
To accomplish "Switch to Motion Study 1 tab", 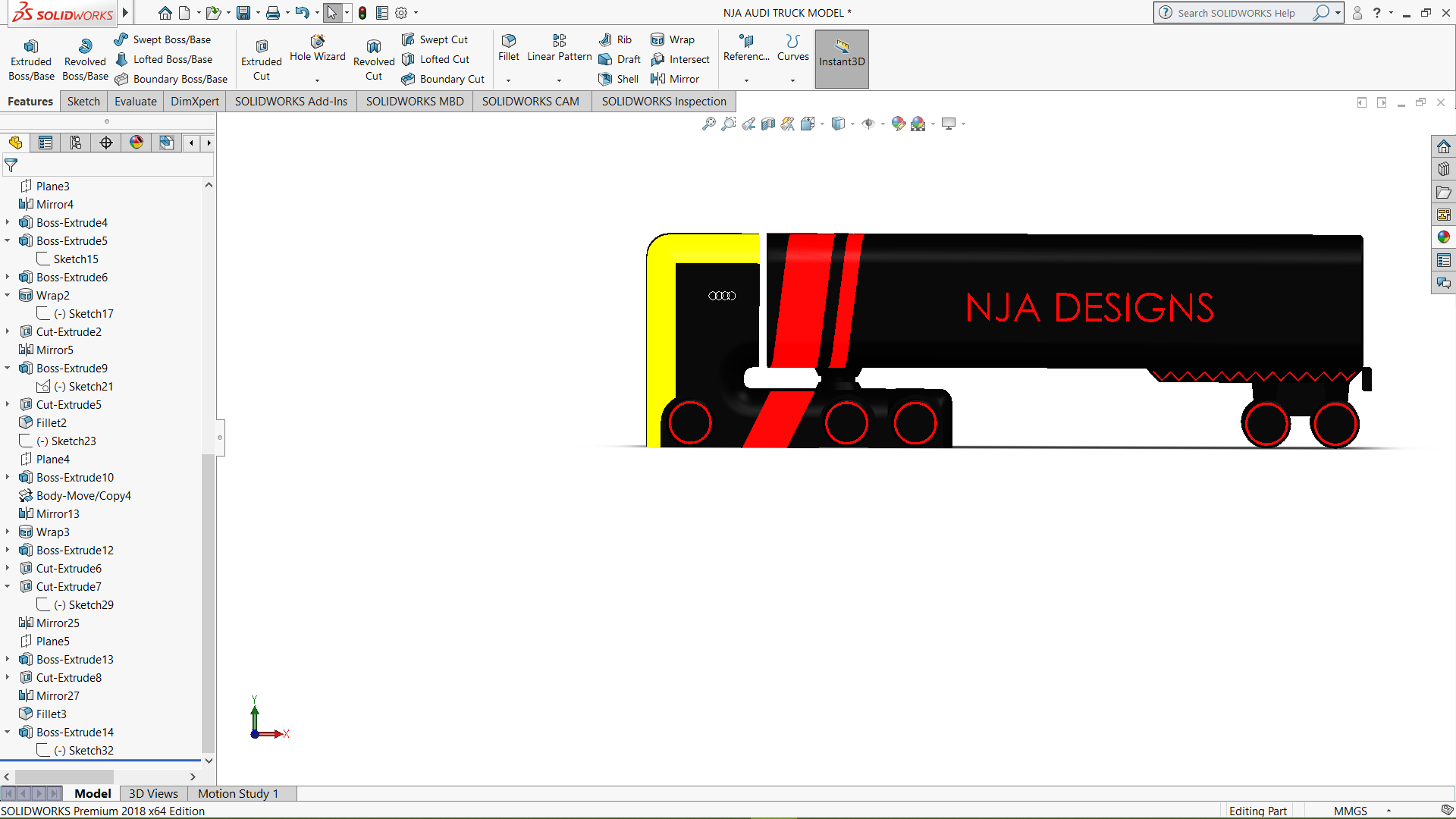I will (238, 793).
